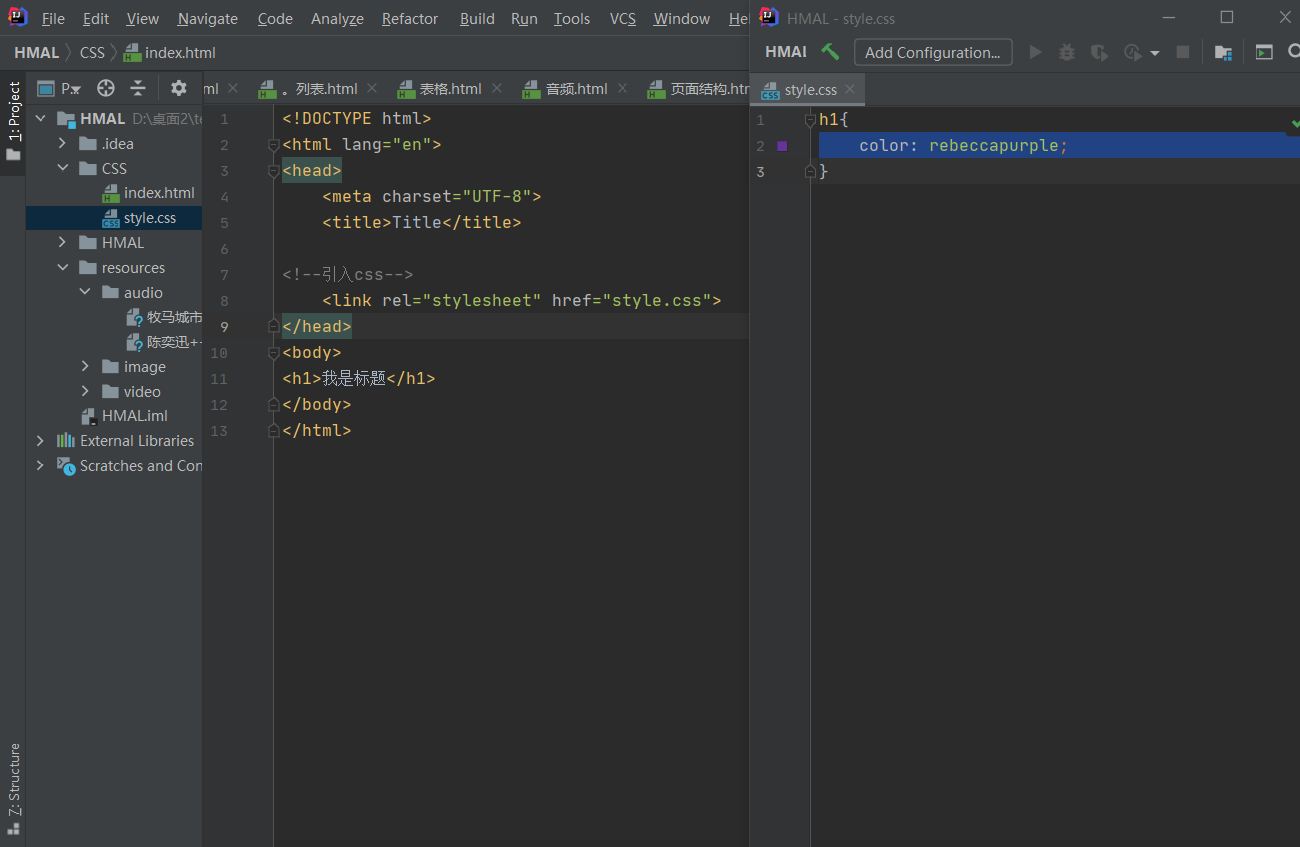The image size is (1300, 847).
Task: Open the Analyze menu
Action: [338, 19]
